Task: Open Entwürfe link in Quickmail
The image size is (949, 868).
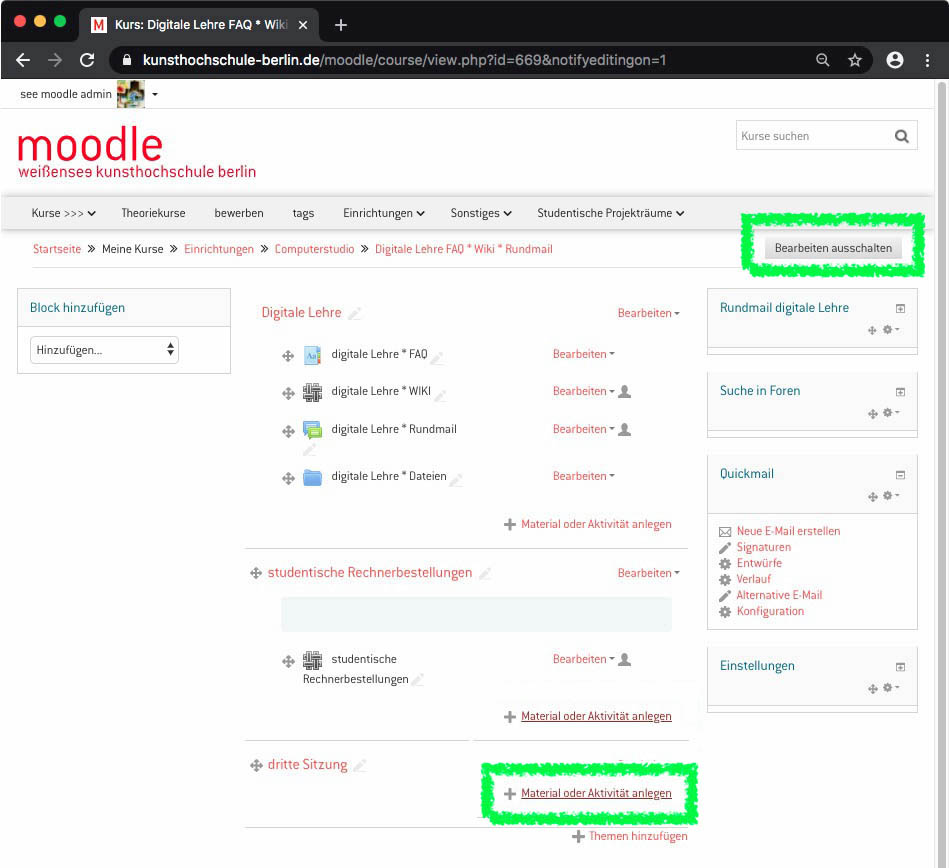Action: (759, 564)
